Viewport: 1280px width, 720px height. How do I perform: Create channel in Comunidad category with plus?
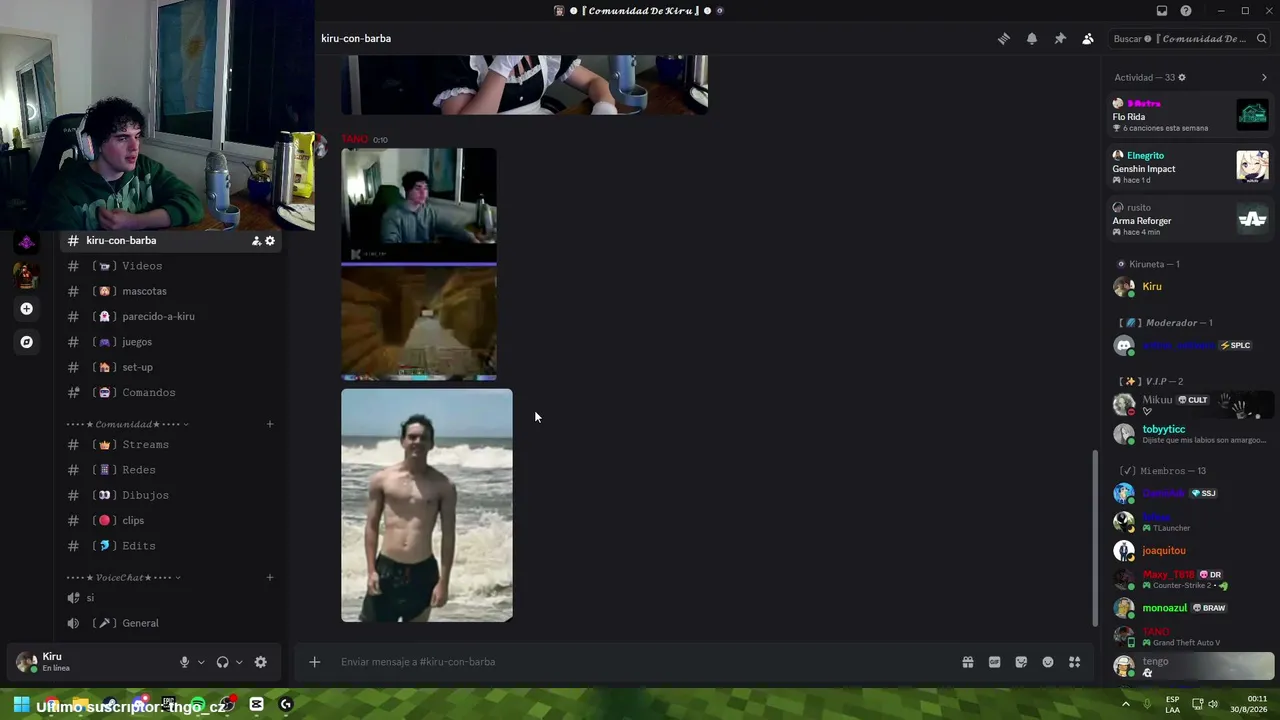click(x=270, y=424)
